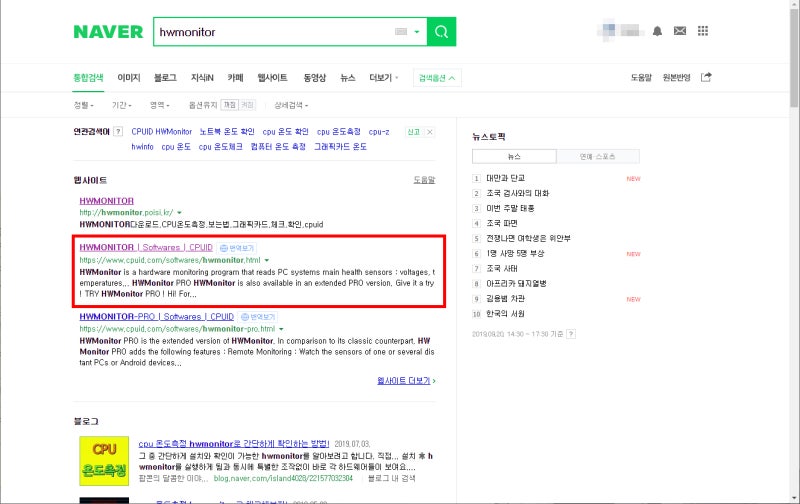Open the Naver services grid icon
800x504 pixels.
pyautogui.click(x=703, y=31)
